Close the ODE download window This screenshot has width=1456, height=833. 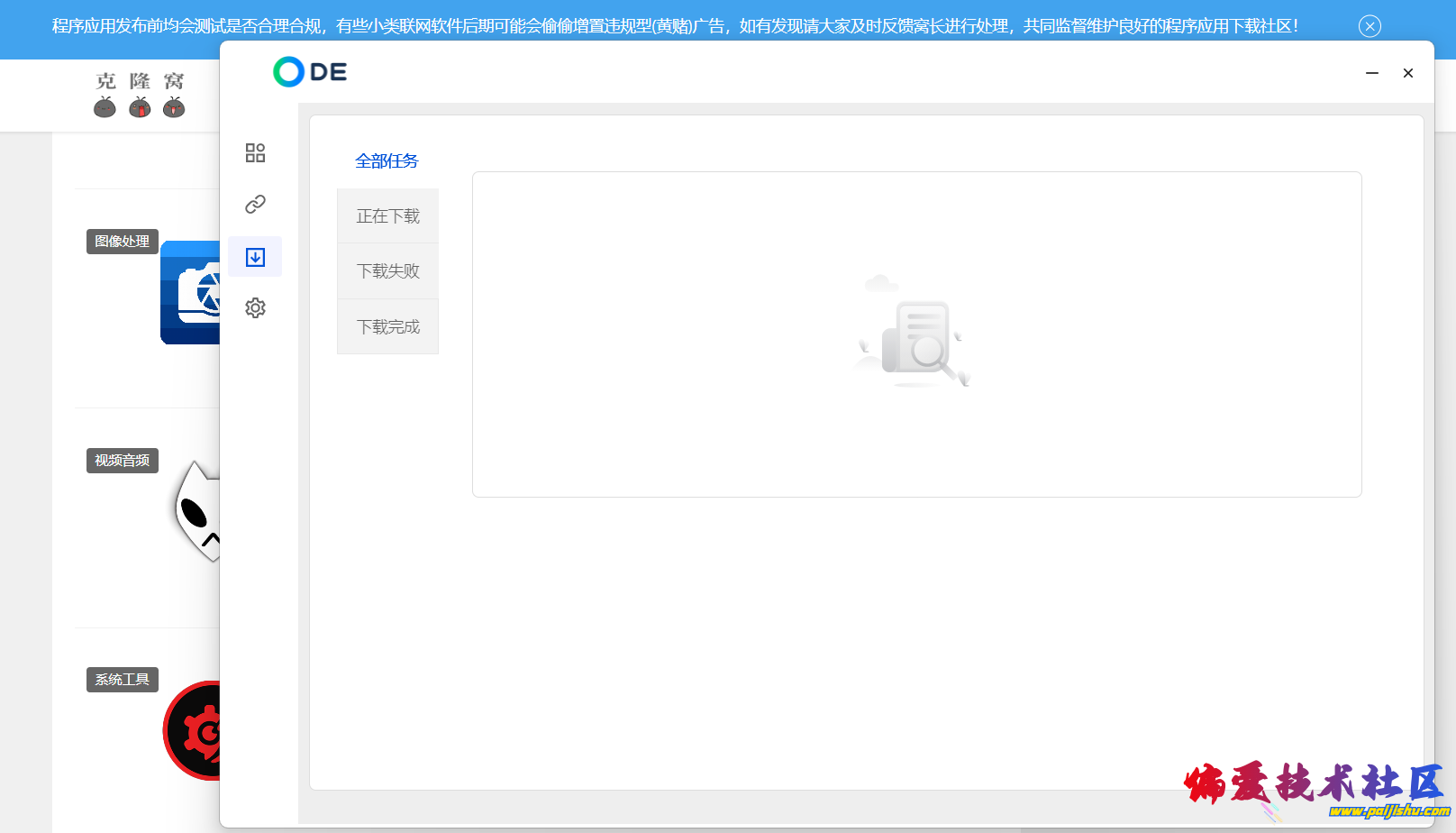[1407, 73]
